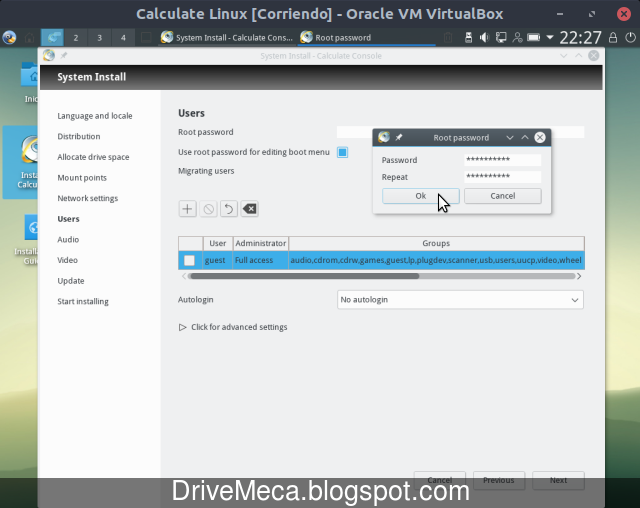Select the guest user cell
The height and width of the screenshot is (508, 640).
[x=218, y=260]
